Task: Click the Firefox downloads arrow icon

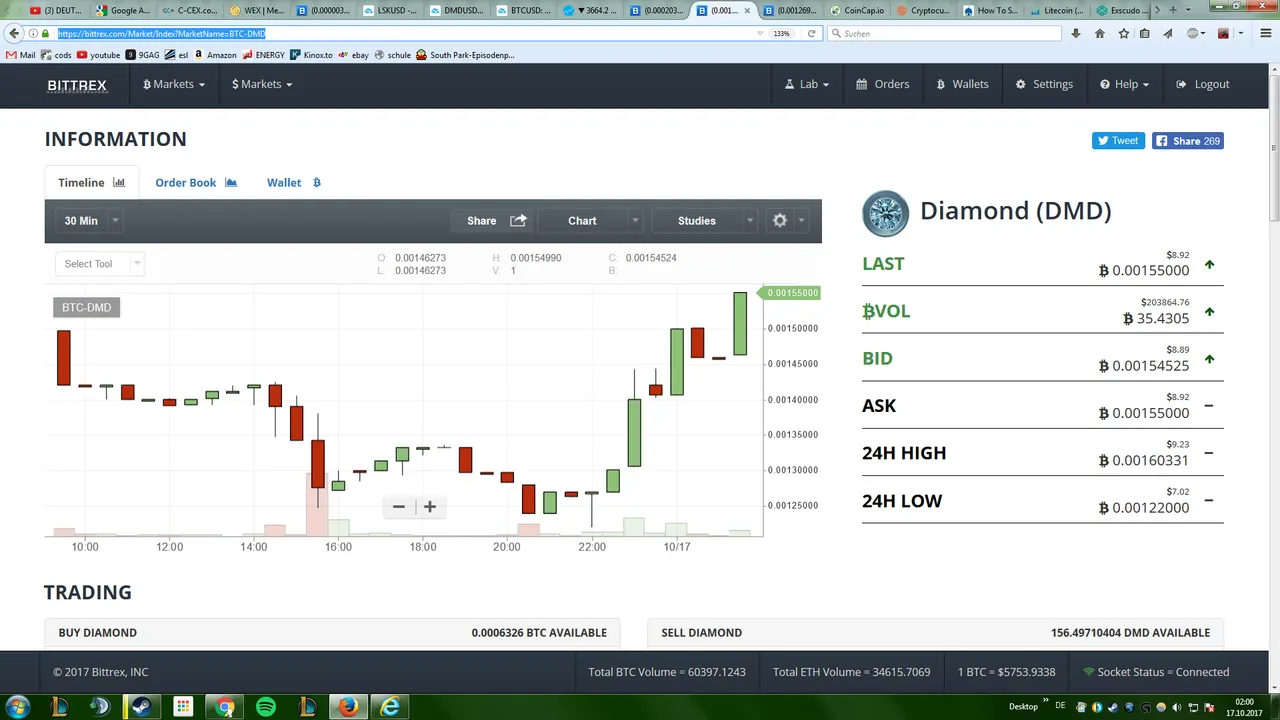Action: pyautogui.click(x=1076, y=33)
